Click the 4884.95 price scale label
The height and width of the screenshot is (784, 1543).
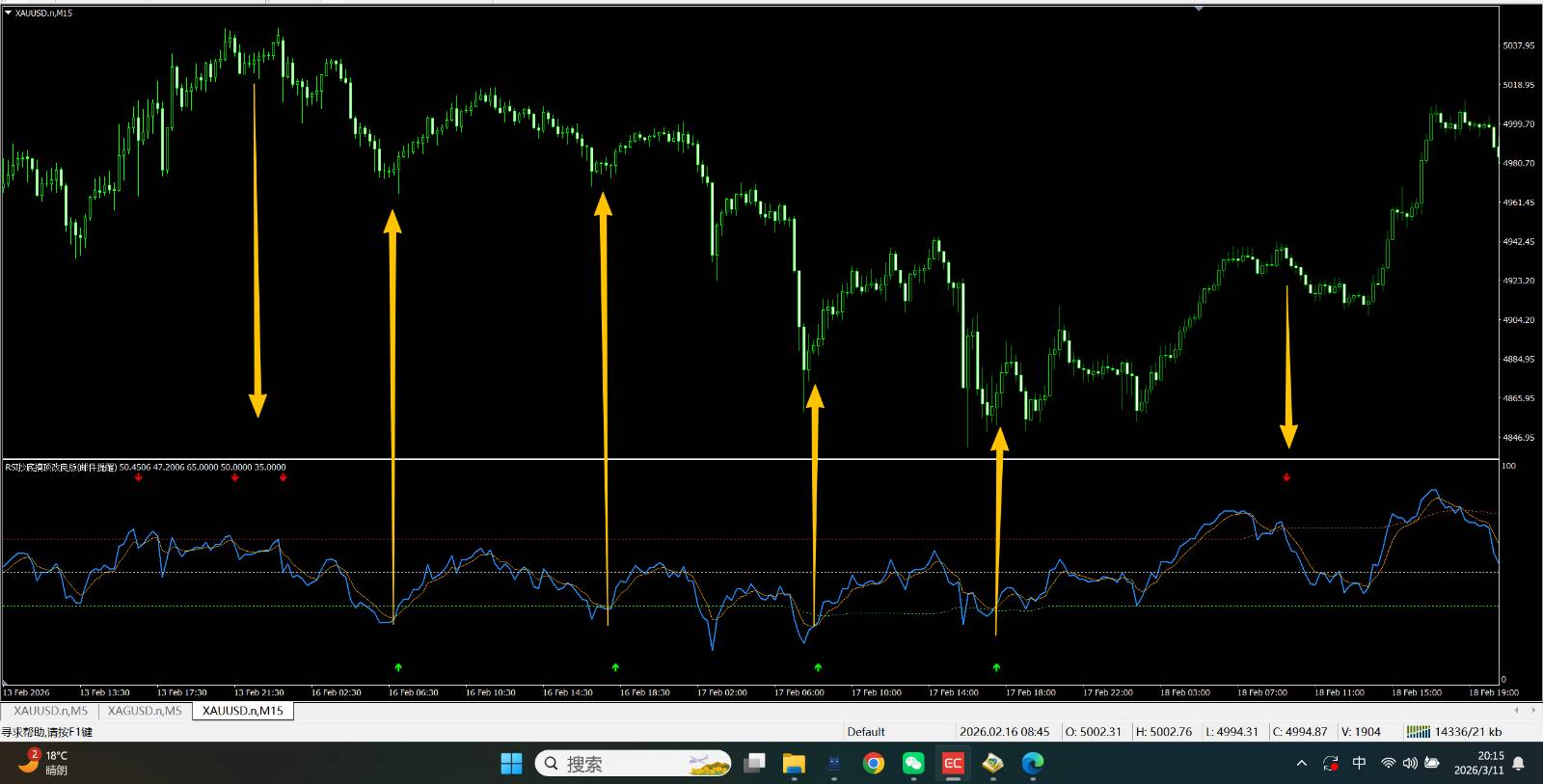1518,359
